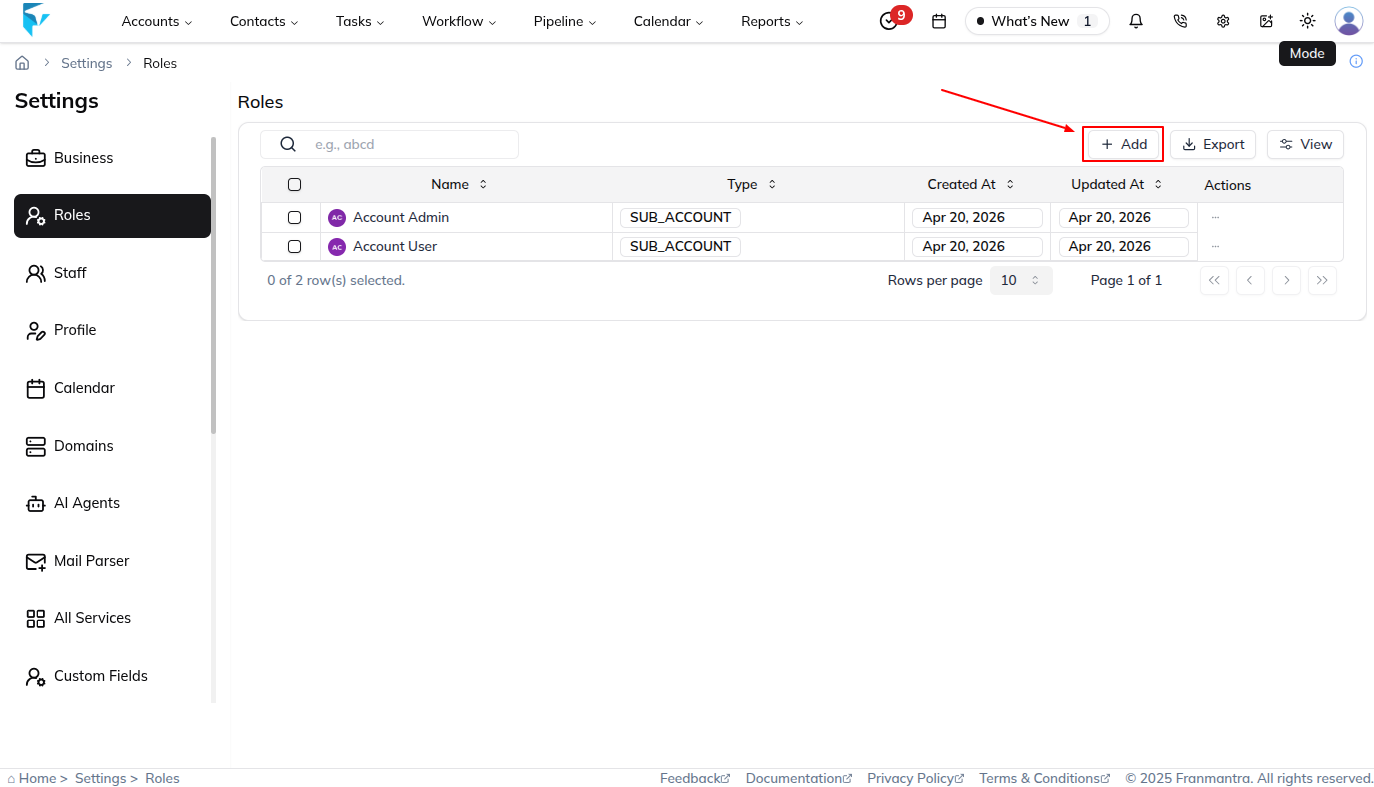Open AI Agents in settings sidebar
Screen dimensions: 1374x787
point(112,503)
